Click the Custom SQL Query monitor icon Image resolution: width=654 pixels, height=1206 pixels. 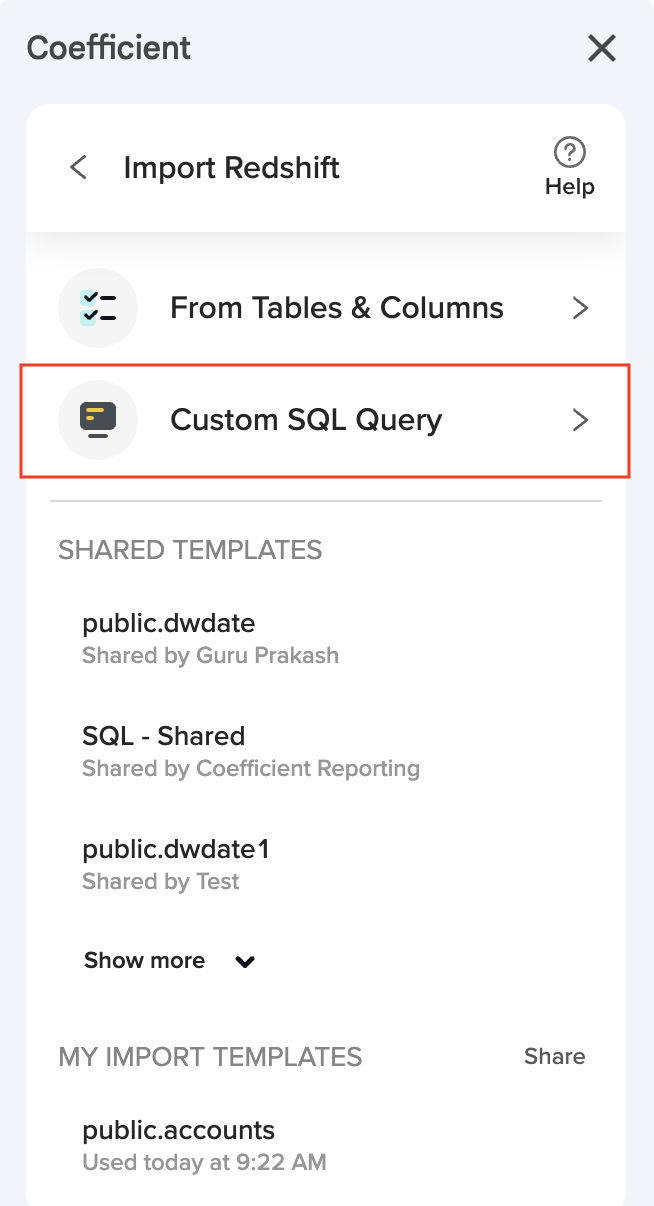98,419
